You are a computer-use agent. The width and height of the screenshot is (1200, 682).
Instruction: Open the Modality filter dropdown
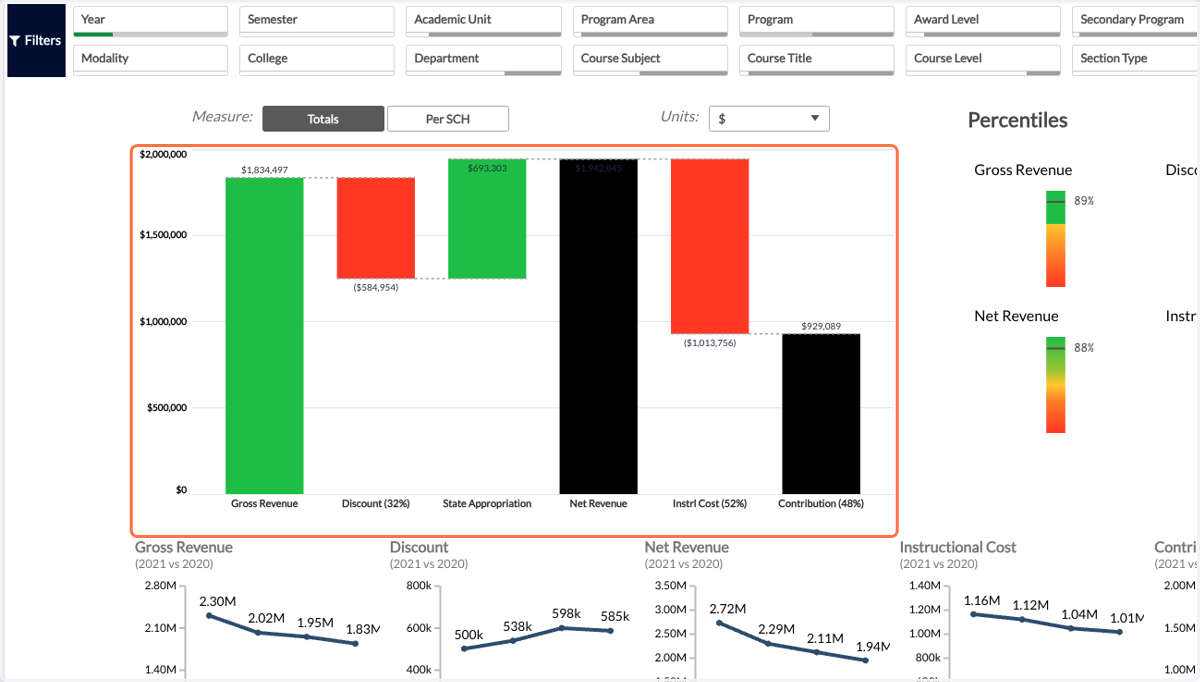tap(150, 59)
